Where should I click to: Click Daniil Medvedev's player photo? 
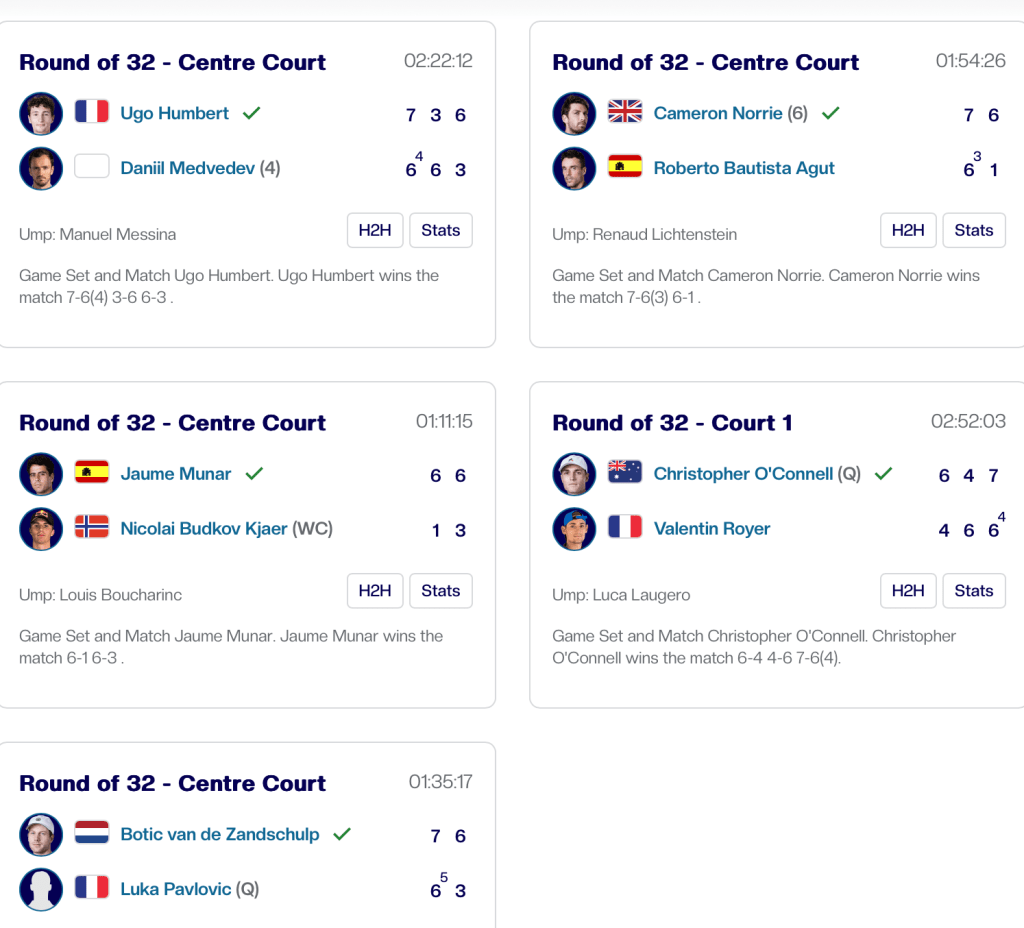click(x=41, y=167)
